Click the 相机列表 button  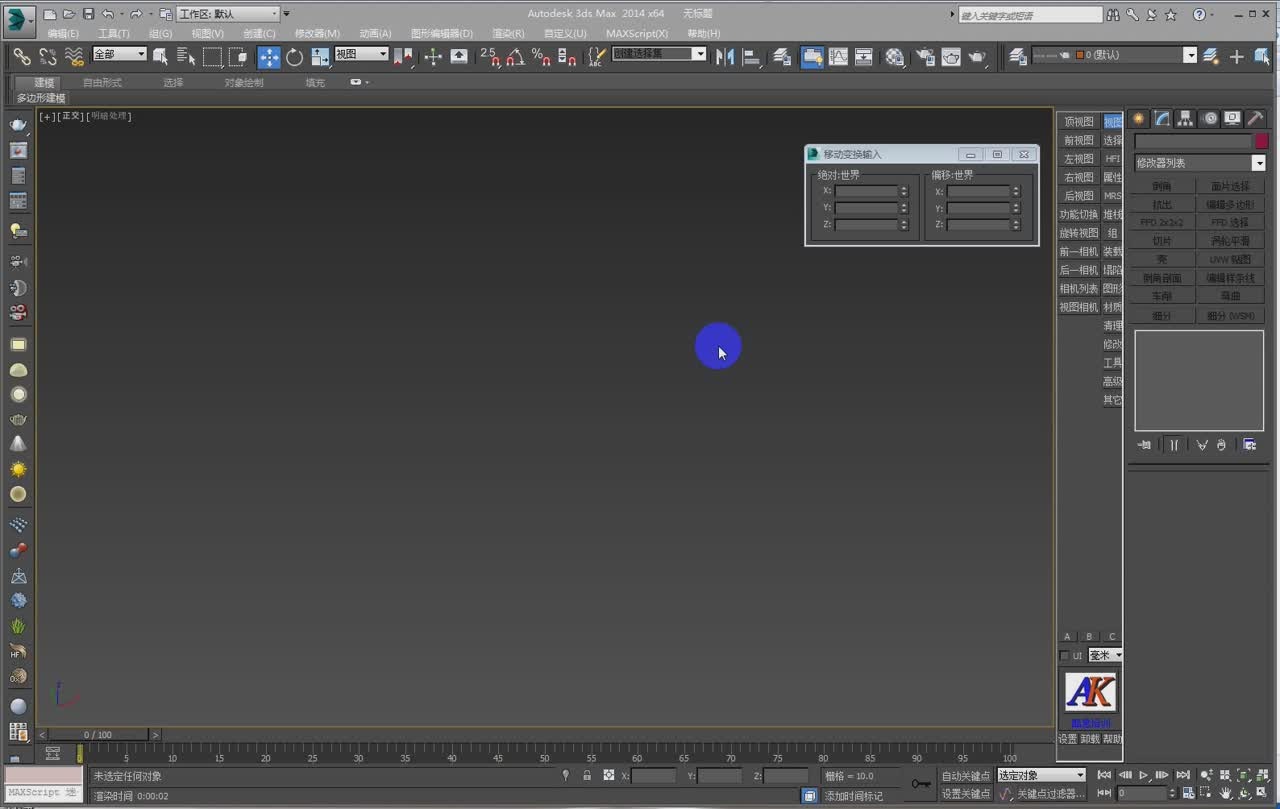pos(1079,289)
